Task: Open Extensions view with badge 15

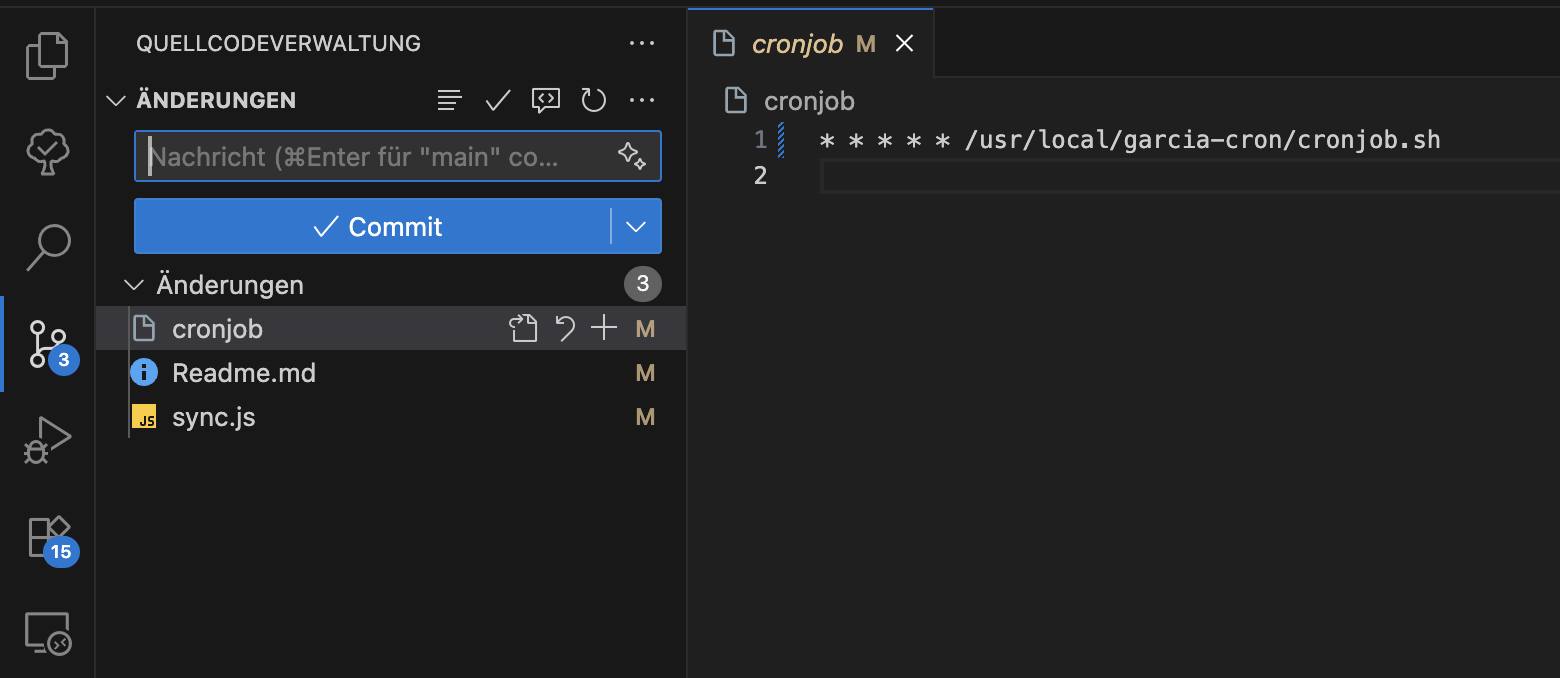Action: coord(50,539)
